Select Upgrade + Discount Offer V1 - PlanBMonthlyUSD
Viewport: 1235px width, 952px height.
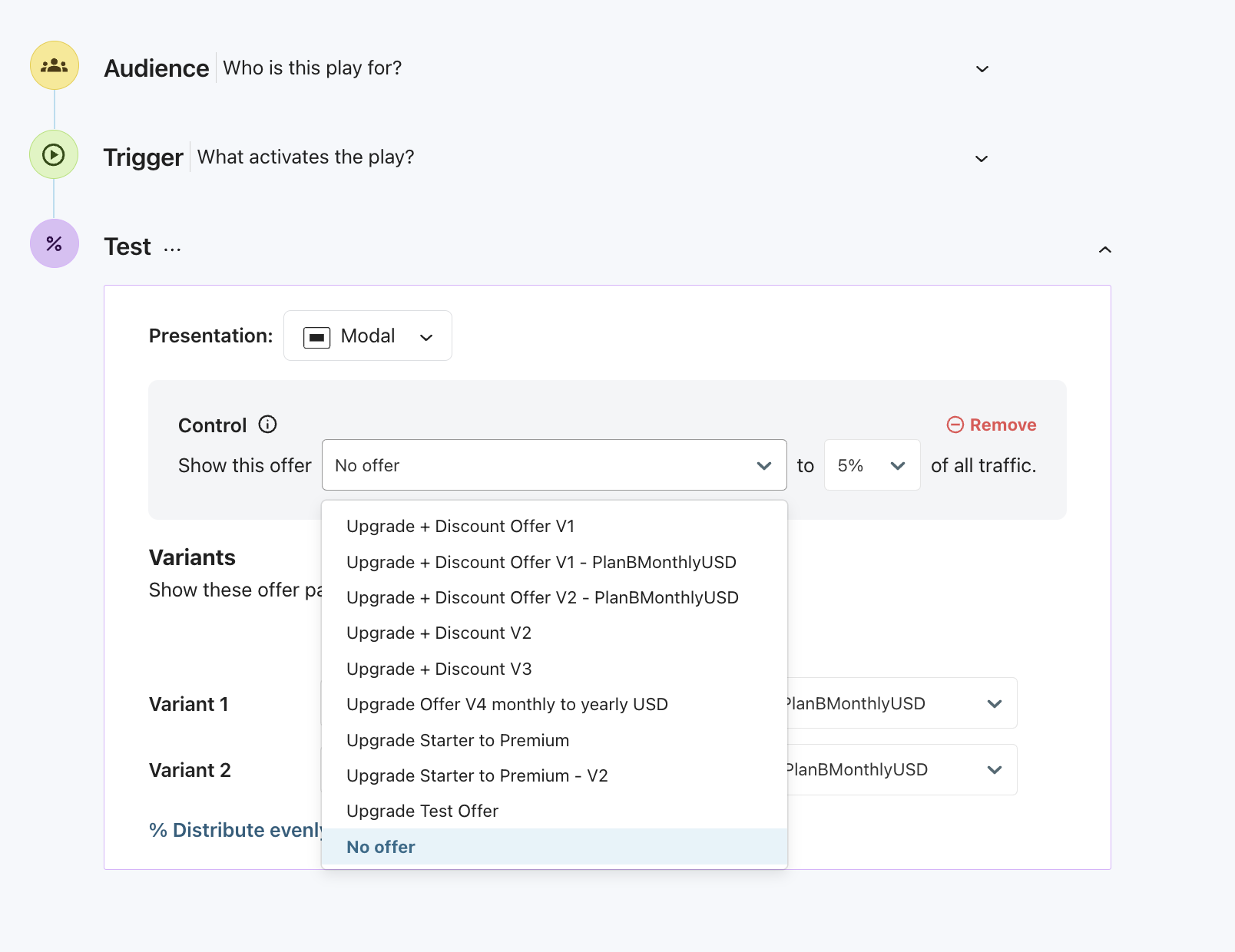click(555, 562)
